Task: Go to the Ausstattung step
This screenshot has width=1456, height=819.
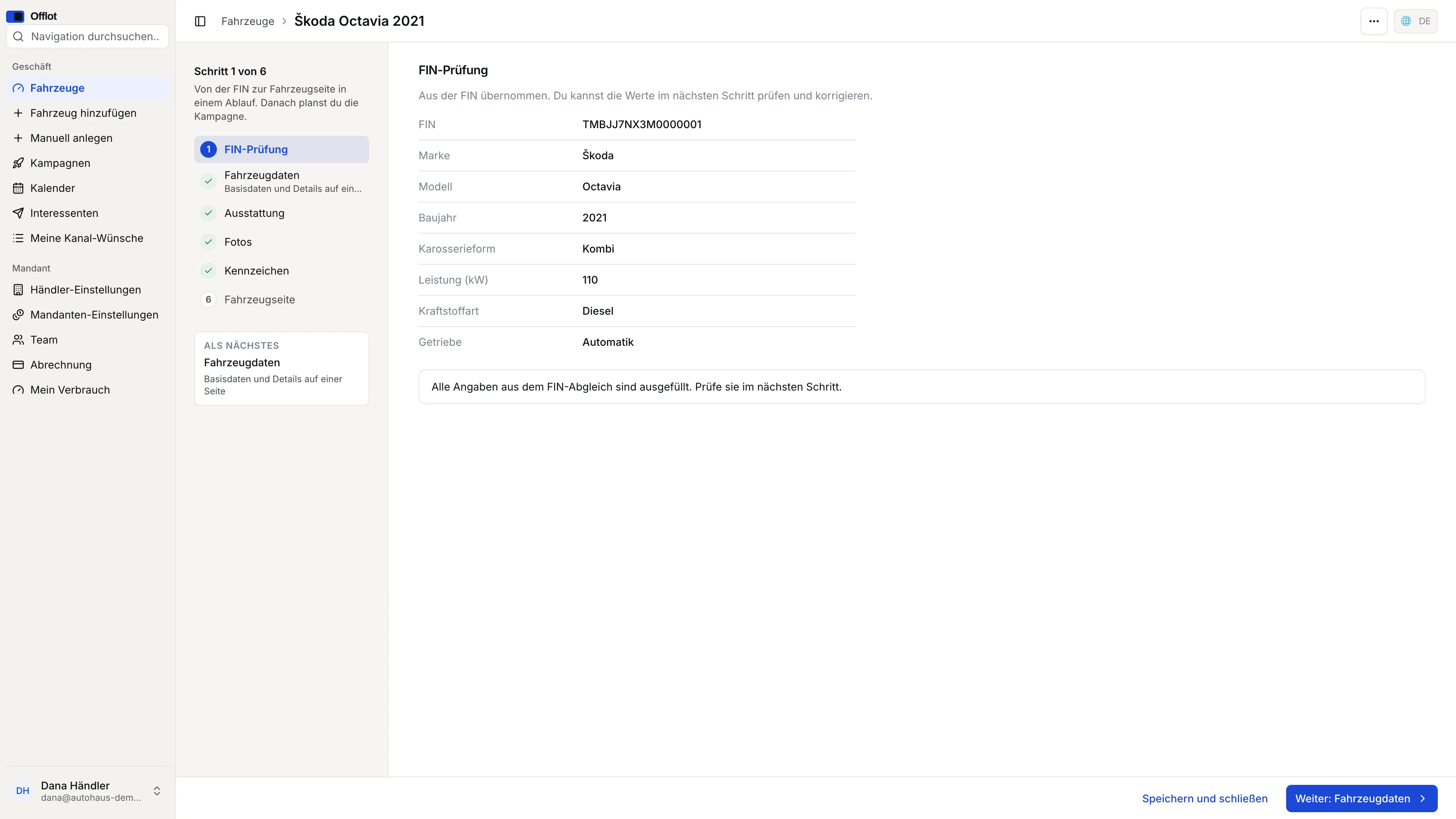Action: [281, 213]
